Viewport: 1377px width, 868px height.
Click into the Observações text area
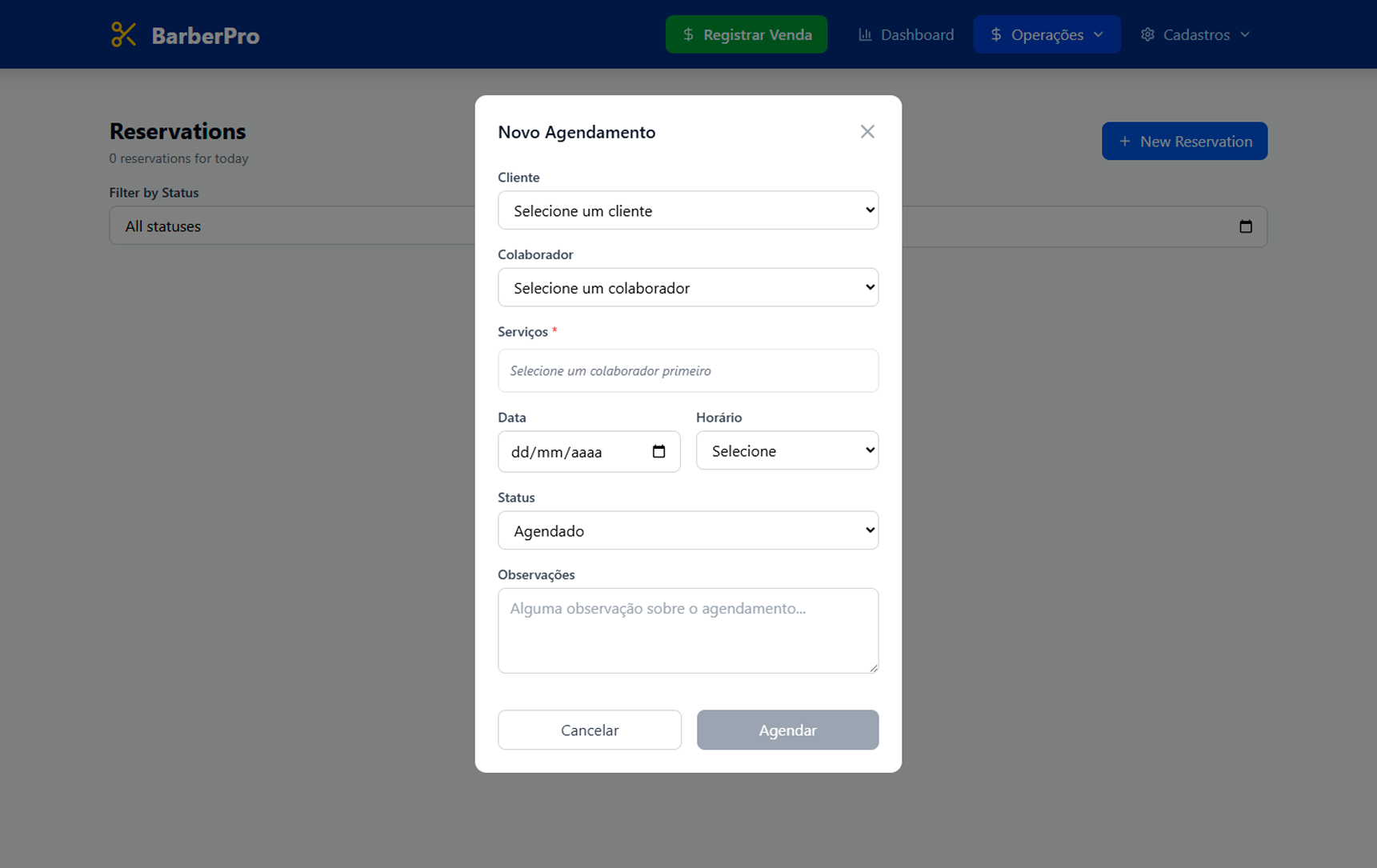click(687, 631)
